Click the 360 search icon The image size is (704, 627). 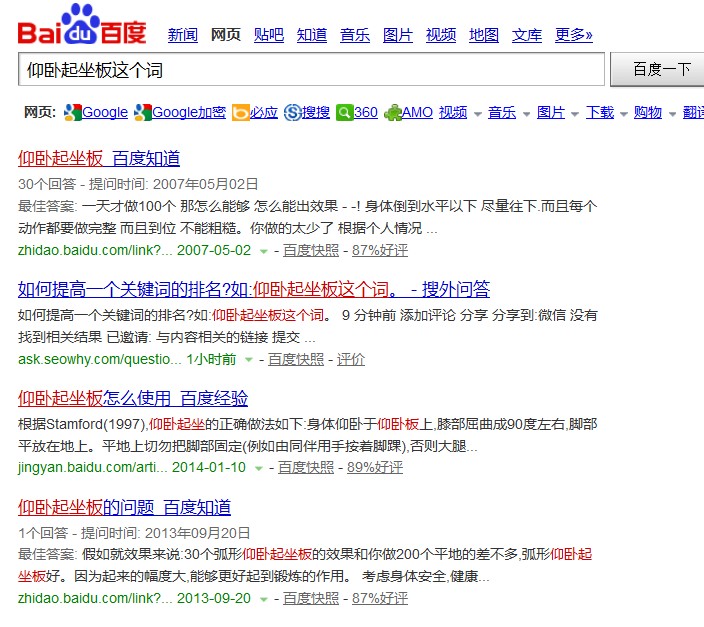pyautogui.click(x=345, y=113)
